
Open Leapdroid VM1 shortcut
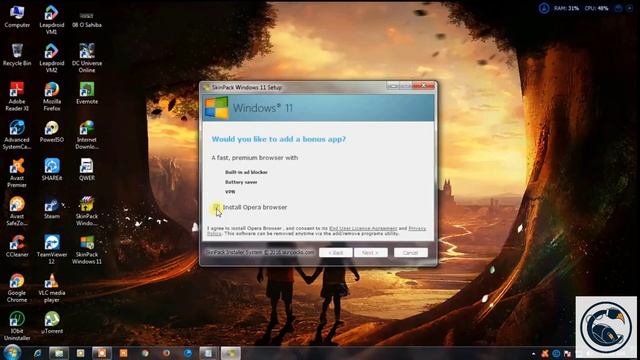coord(52,20)
